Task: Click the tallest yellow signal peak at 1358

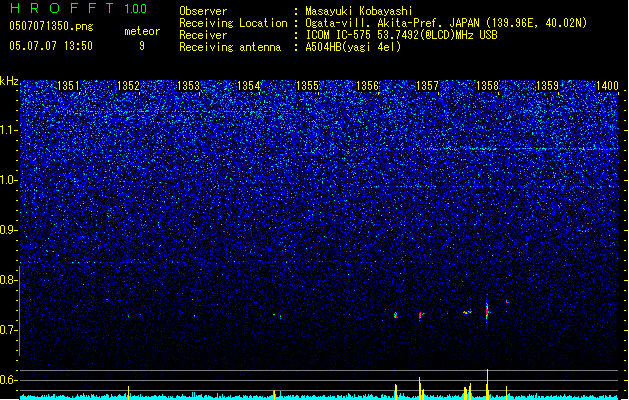Action: coord(487,384)
